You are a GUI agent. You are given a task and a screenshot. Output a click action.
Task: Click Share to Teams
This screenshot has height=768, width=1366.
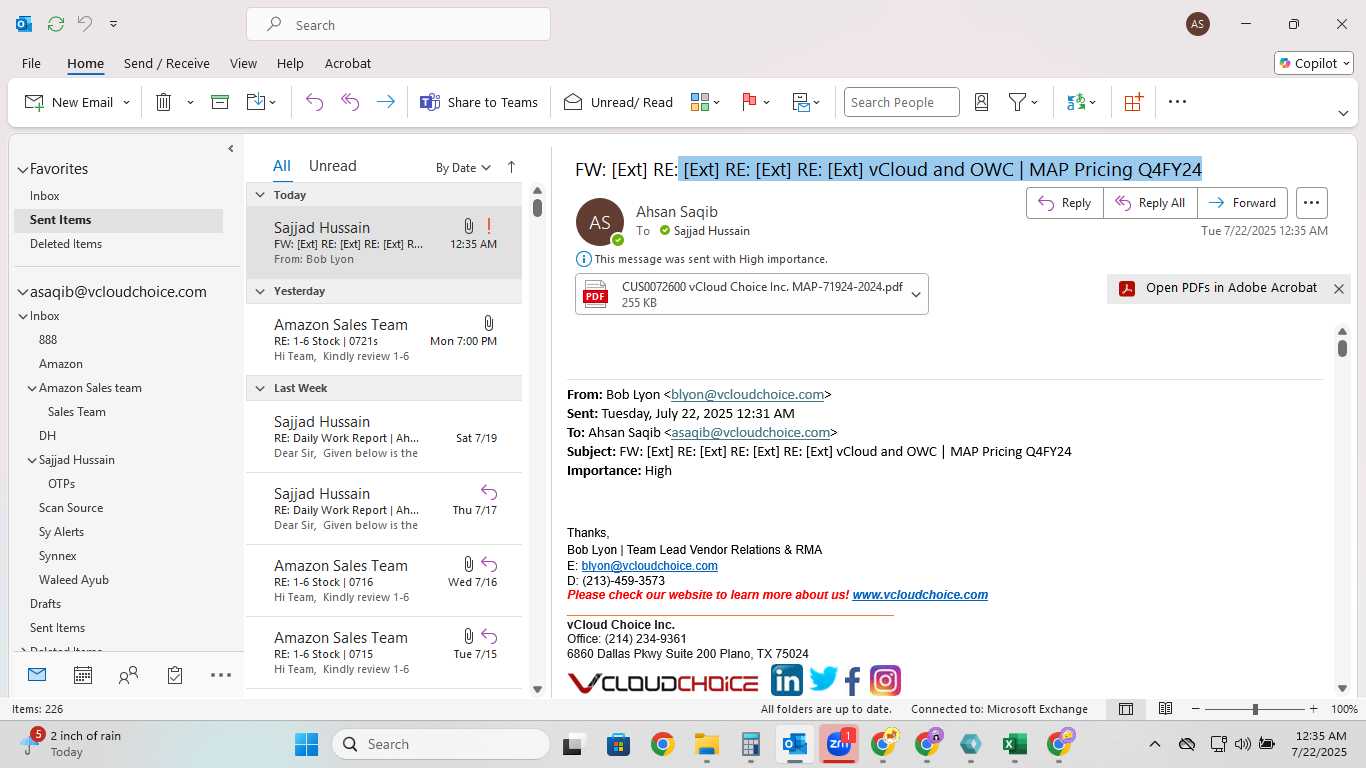point(479,102)
